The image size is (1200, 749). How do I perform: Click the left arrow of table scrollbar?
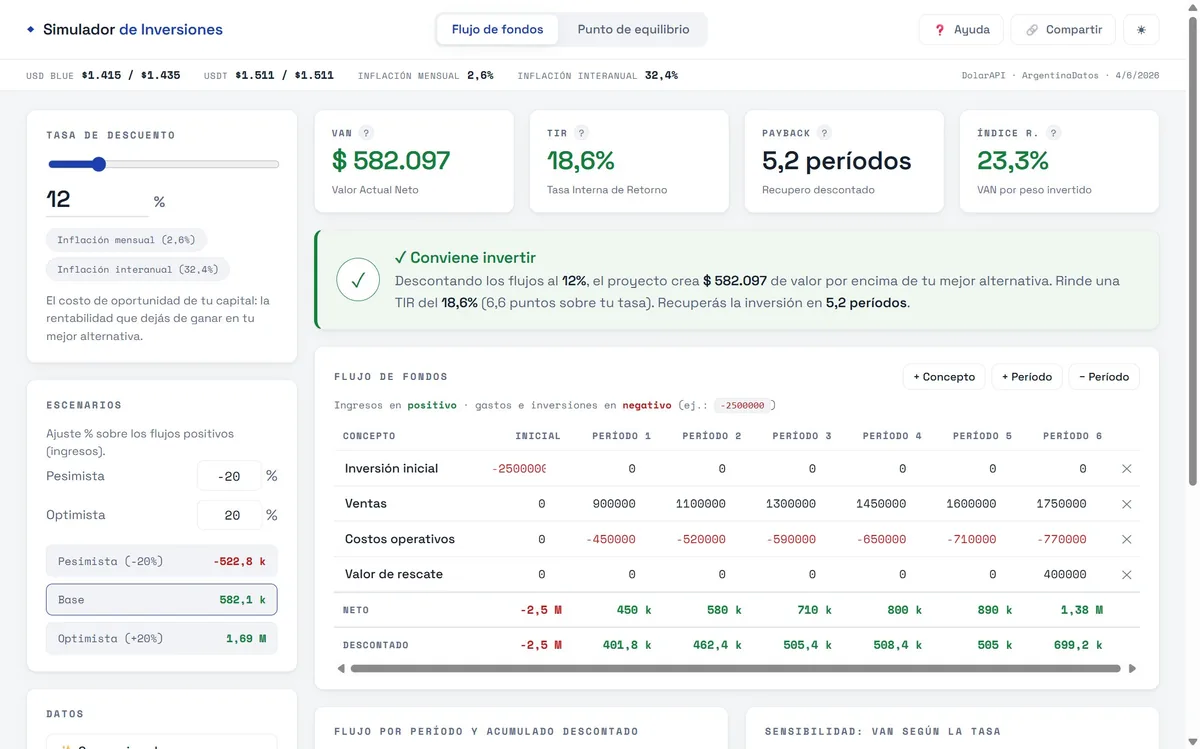coord(341,669)
